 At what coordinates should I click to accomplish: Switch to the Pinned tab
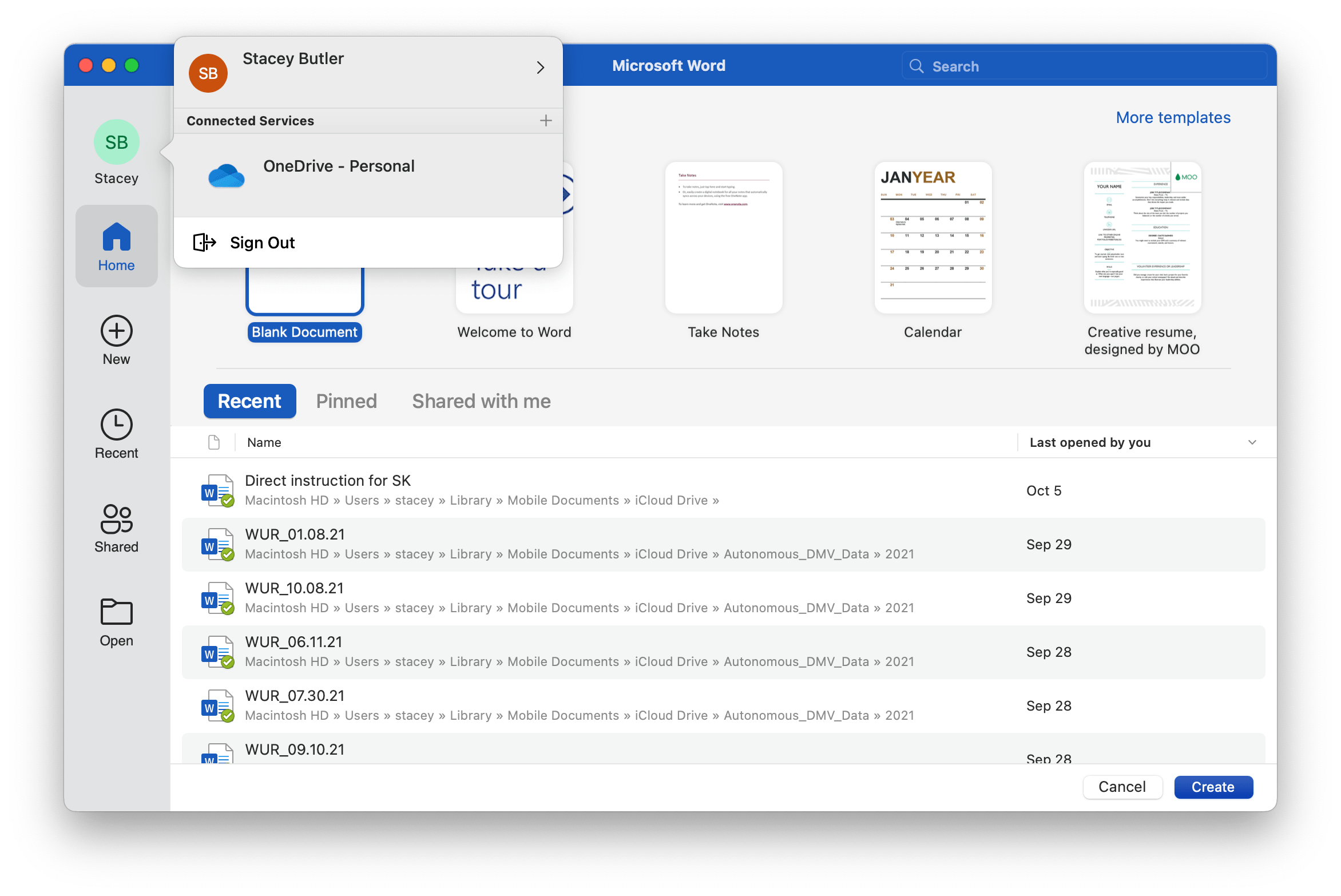[x=347, y=401]
